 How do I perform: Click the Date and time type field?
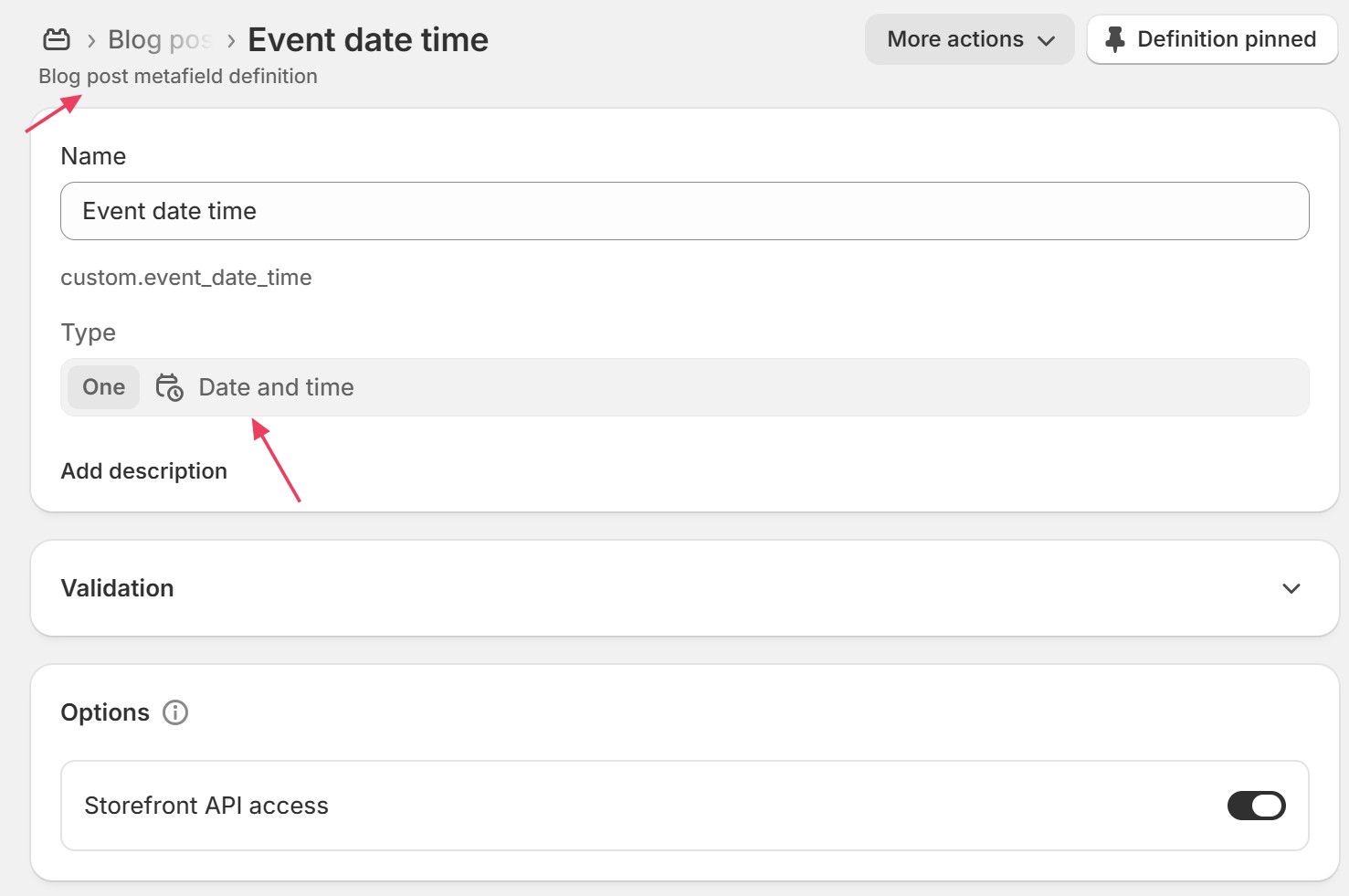point(684,387)
